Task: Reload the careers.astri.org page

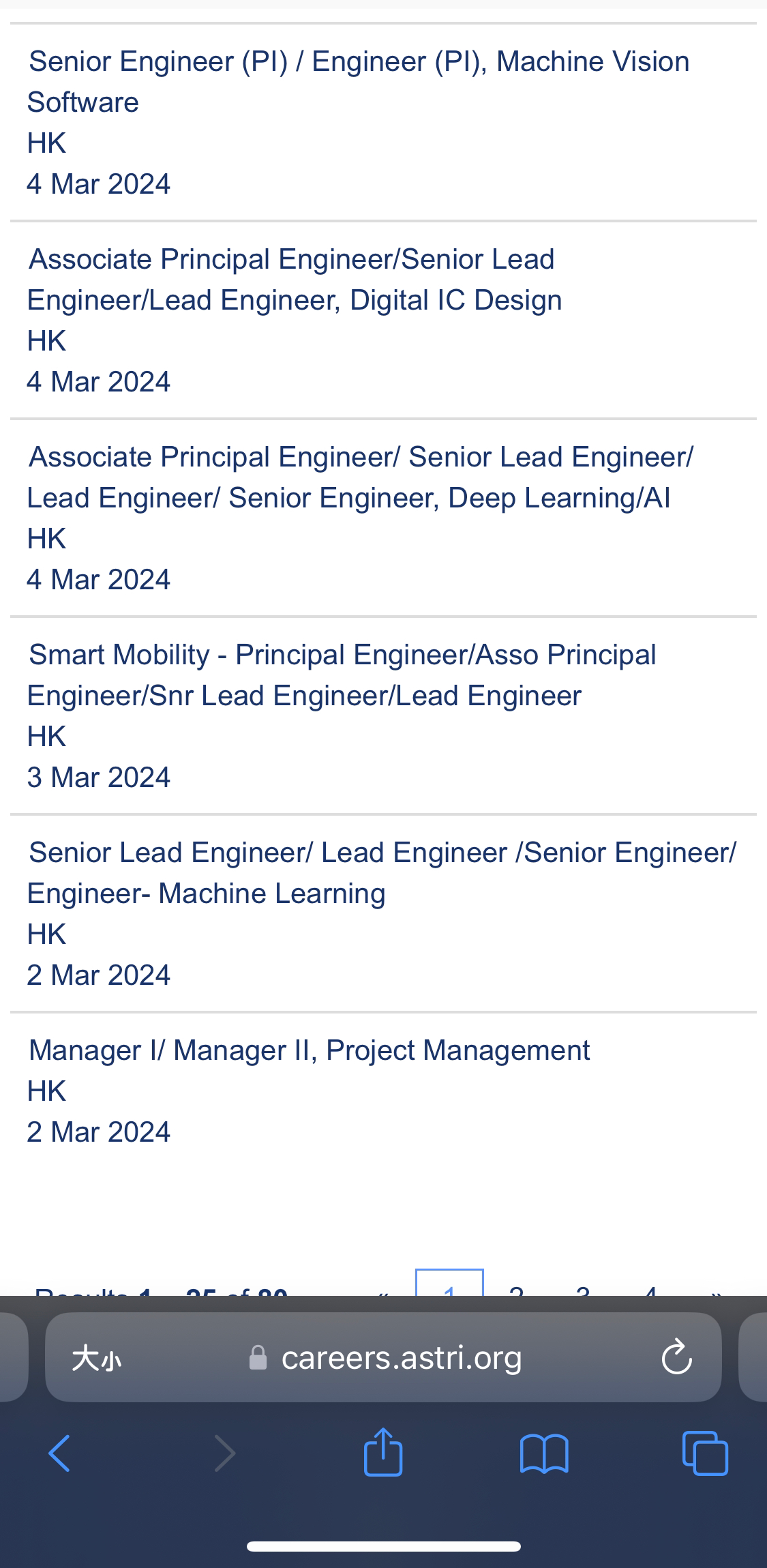Action: click(676, 1357)
